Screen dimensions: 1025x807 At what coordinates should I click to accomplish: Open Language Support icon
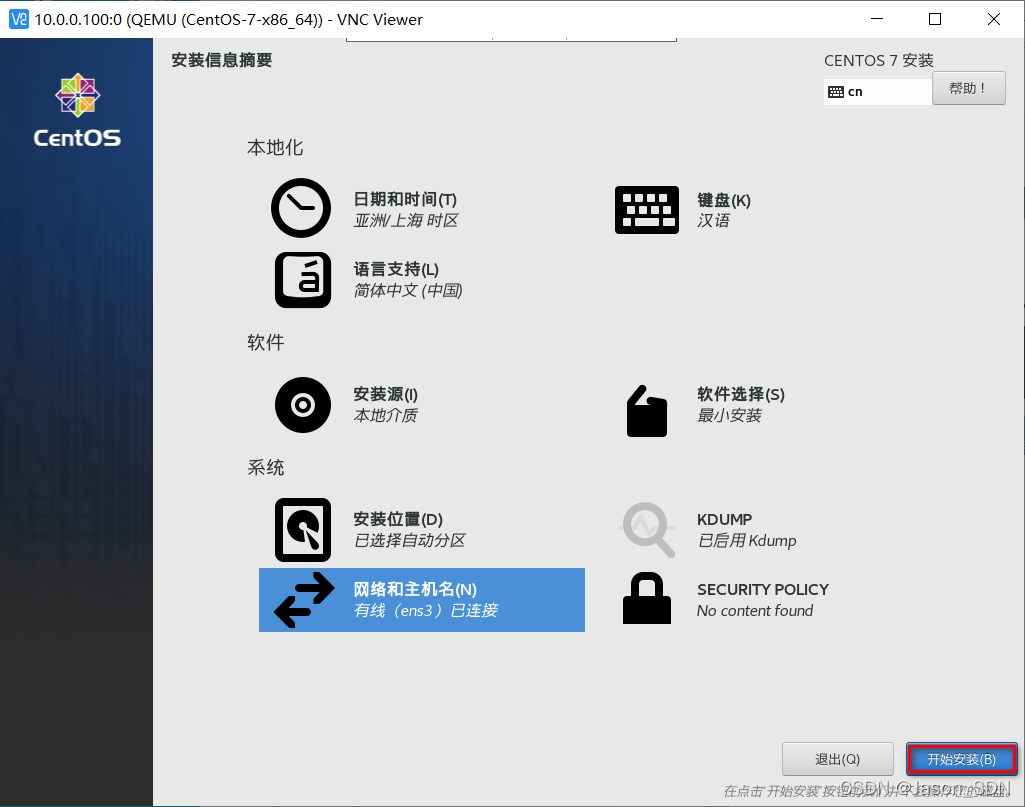[x=303, y=280]
